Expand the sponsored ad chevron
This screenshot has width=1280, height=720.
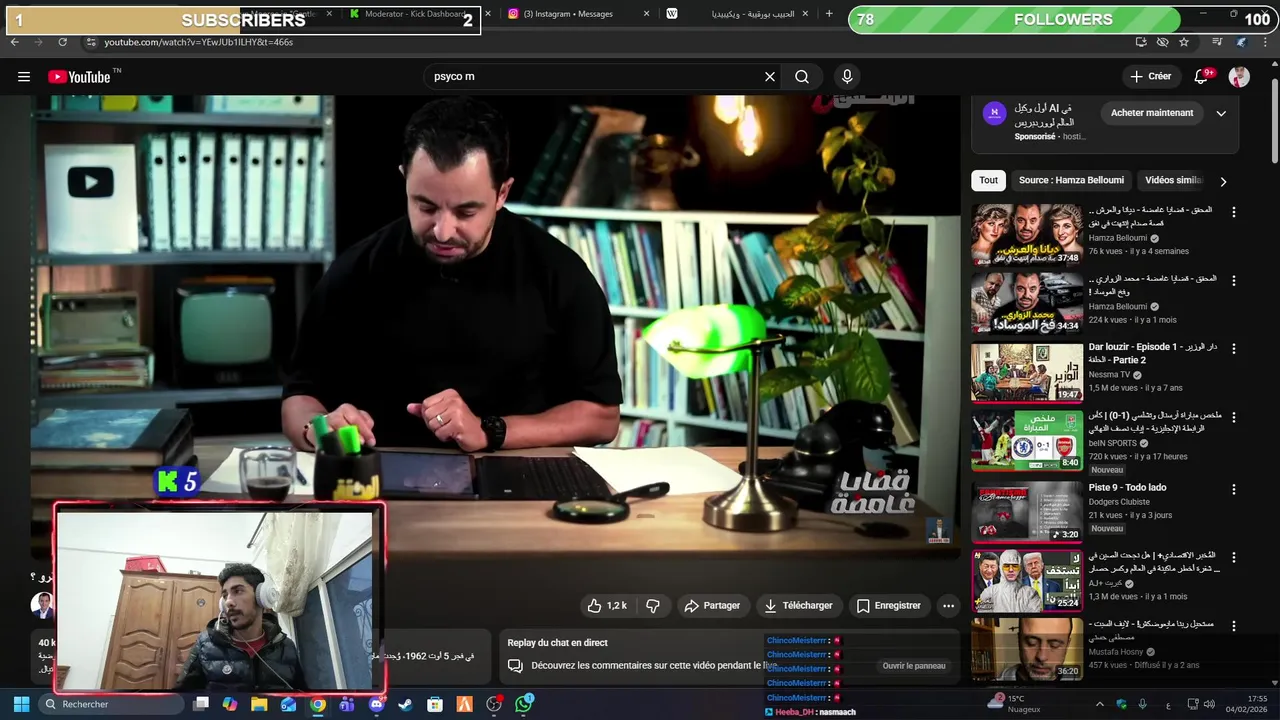pyautogui.click(x=1221, y=113)
